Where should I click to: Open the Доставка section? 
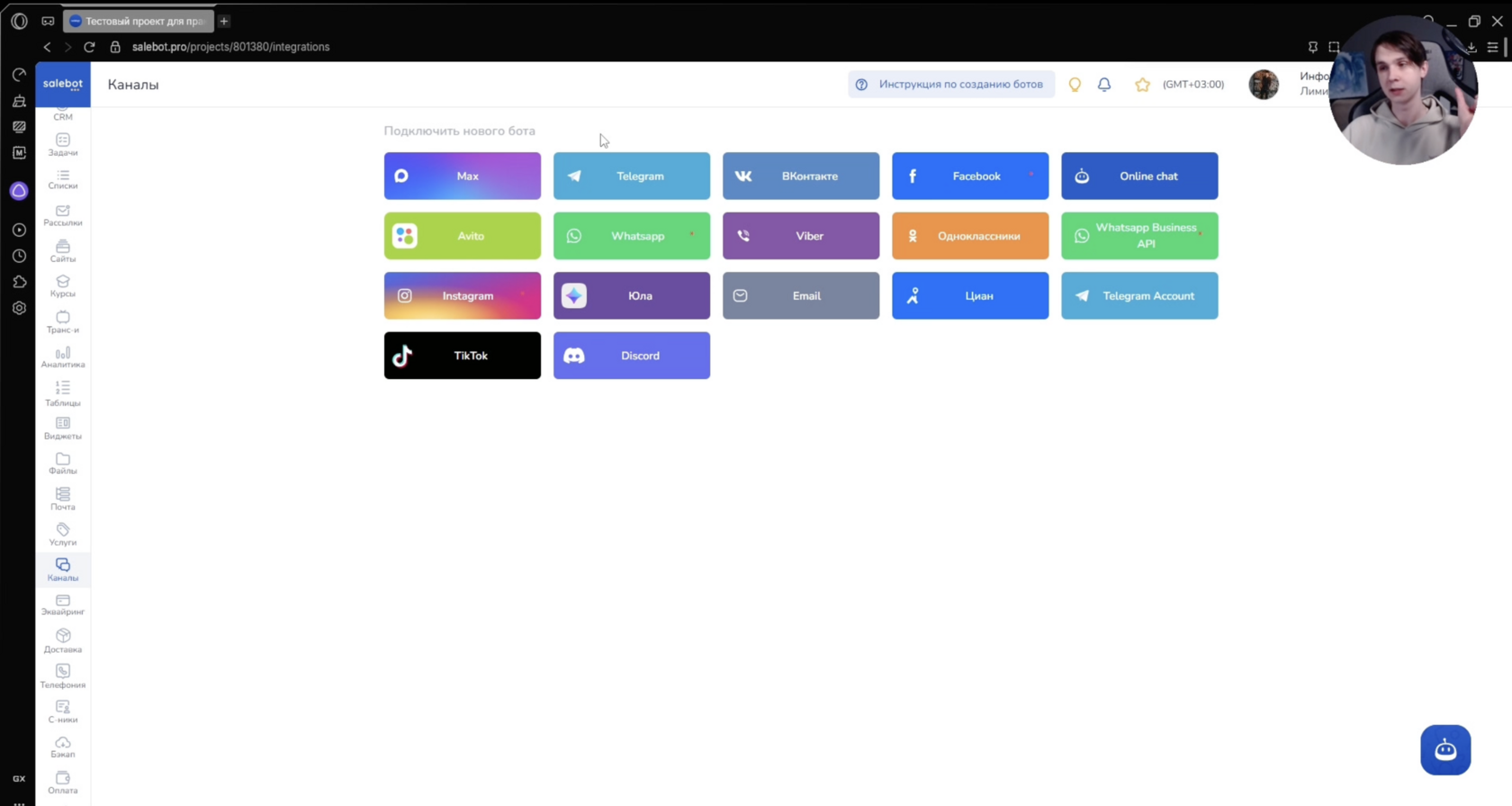(63, 641)
